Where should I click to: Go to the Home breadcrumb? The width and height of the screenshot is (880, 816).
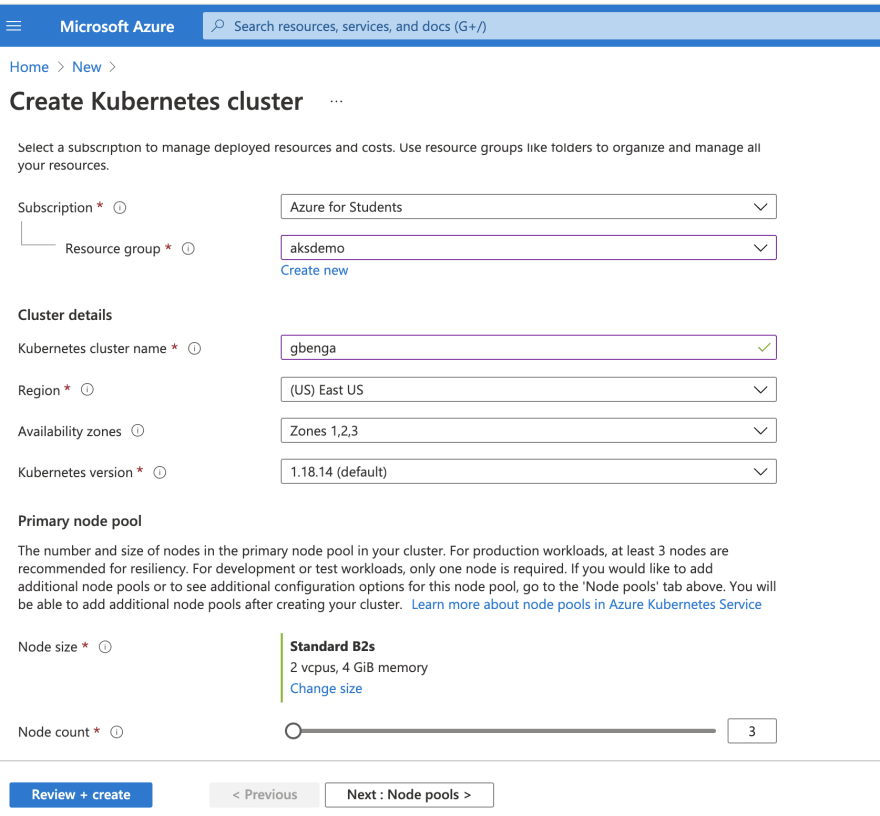coord(29,67)
